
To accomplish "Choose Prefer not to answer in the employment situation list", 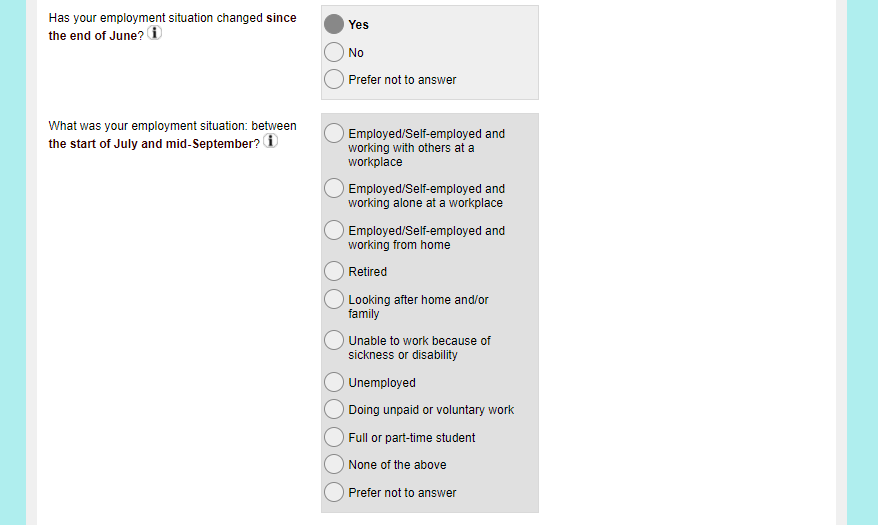I will click(334, 492).
